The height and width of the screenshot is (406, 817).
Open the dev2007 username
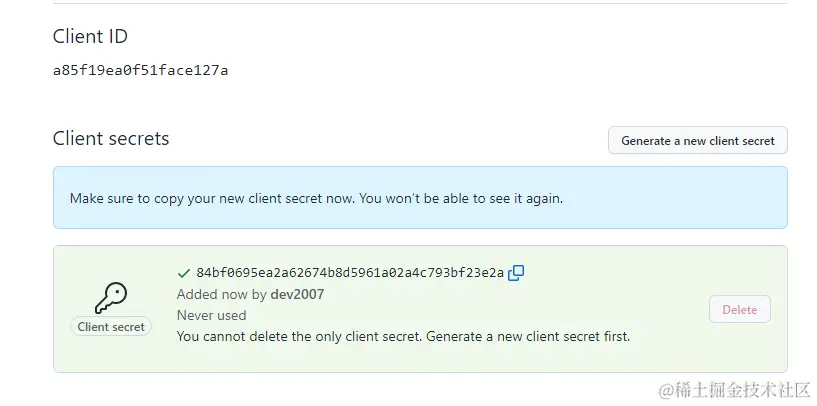pyautogui.click(x=297, y=294)
